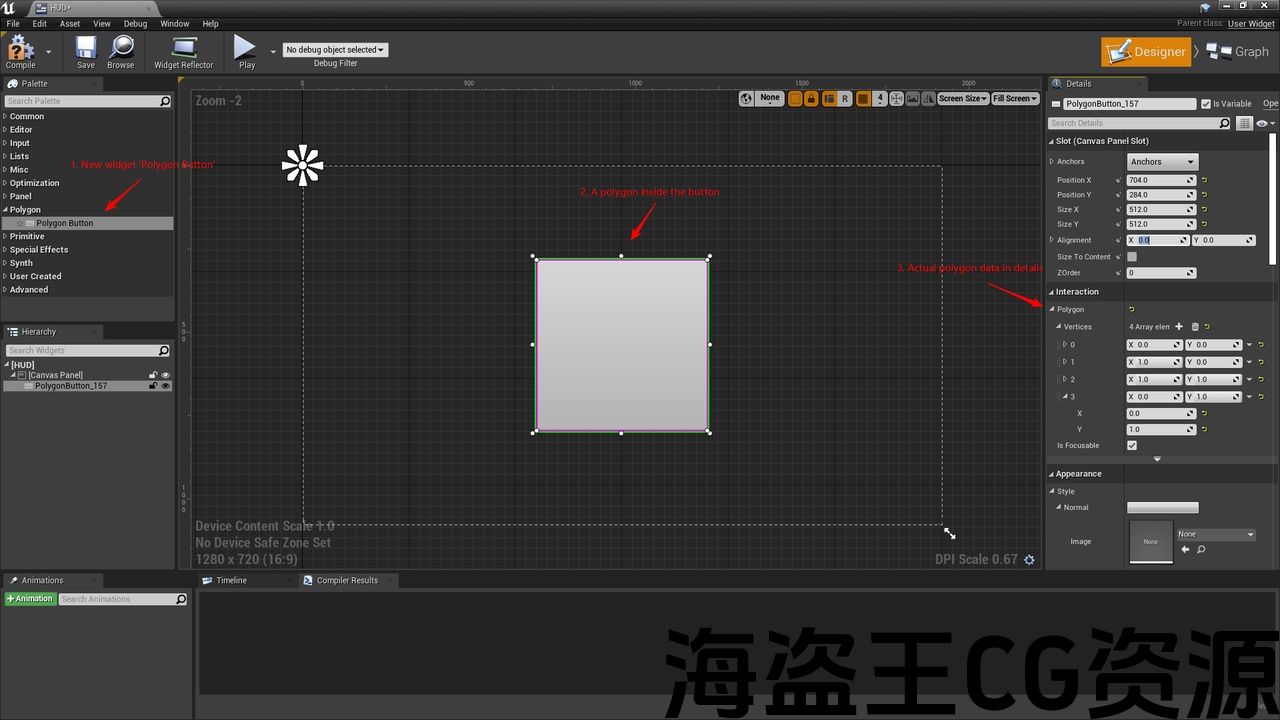Screen dimensions: 1280x720
Task: Expand the Common palette category
Action: [26, 116]
